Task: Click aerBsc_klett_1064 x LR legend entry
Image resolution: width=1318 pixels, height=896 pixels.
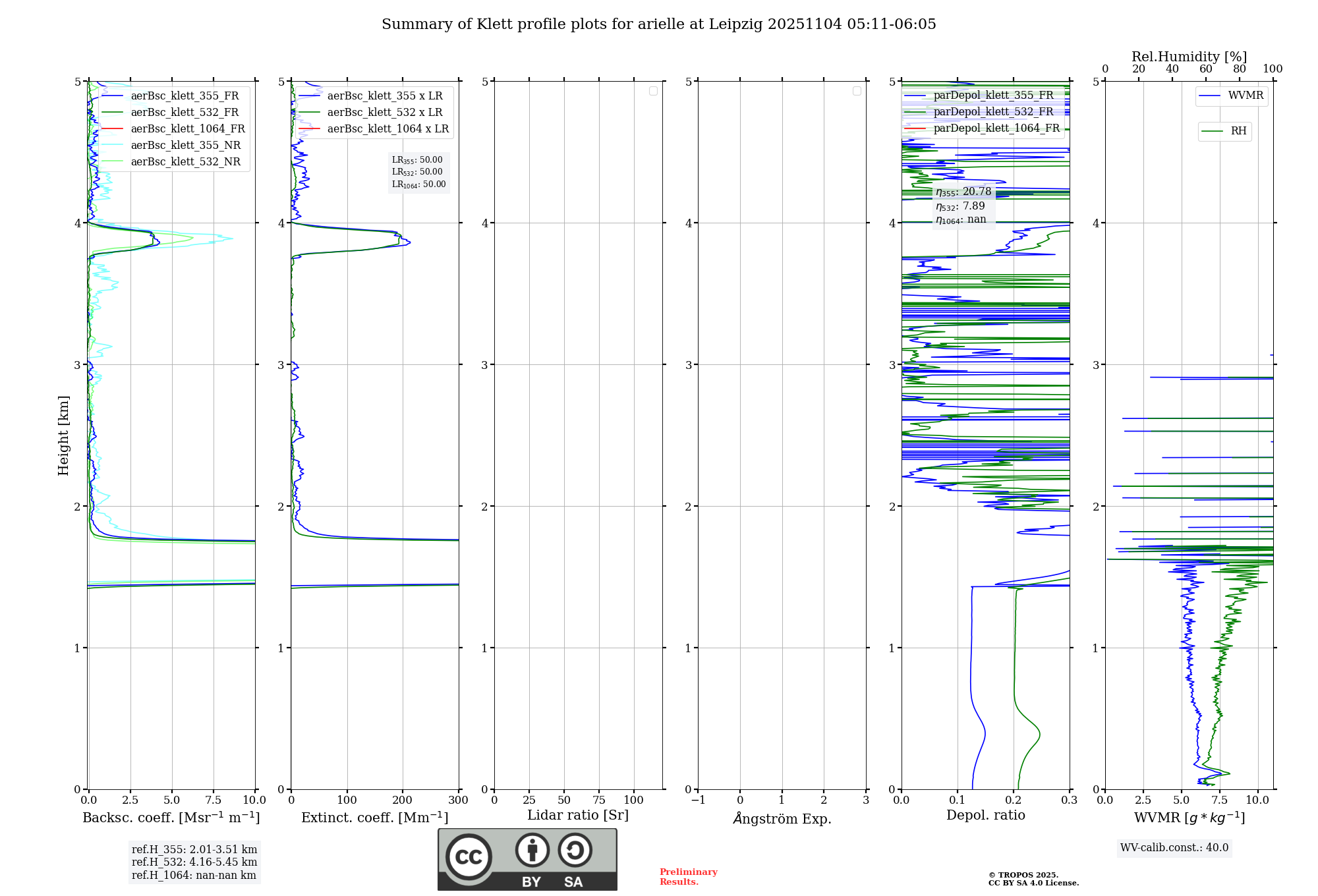Action: coord(387,129)
